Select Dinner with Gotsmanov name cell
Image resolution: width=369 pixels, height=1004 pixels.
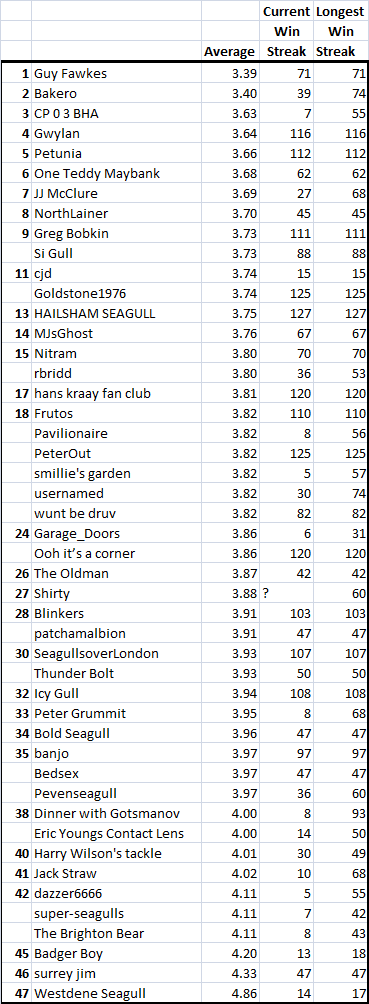click(116, 814)
